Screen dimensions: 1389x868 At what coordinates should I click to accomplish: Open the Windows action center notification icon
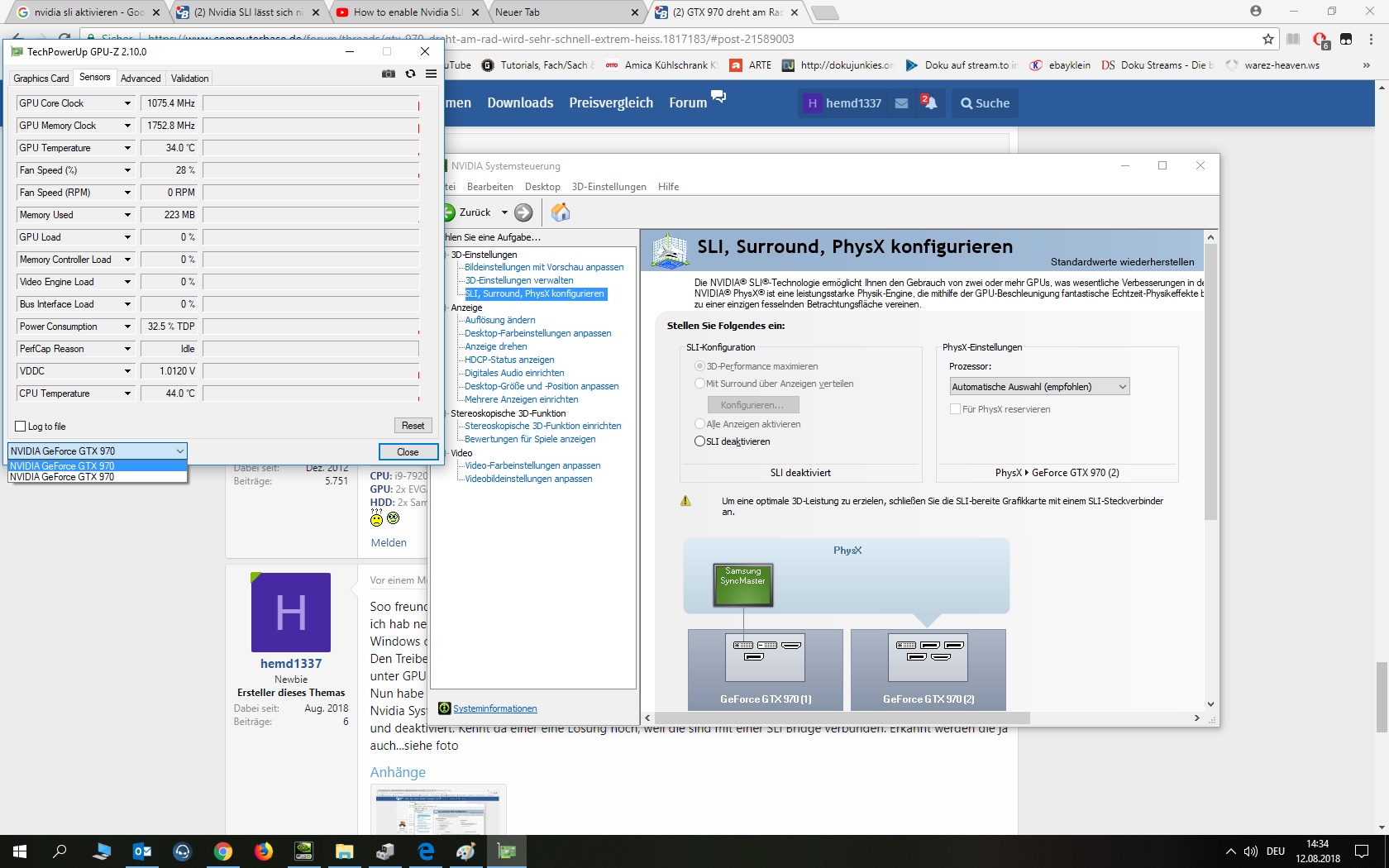point(1361,851)
